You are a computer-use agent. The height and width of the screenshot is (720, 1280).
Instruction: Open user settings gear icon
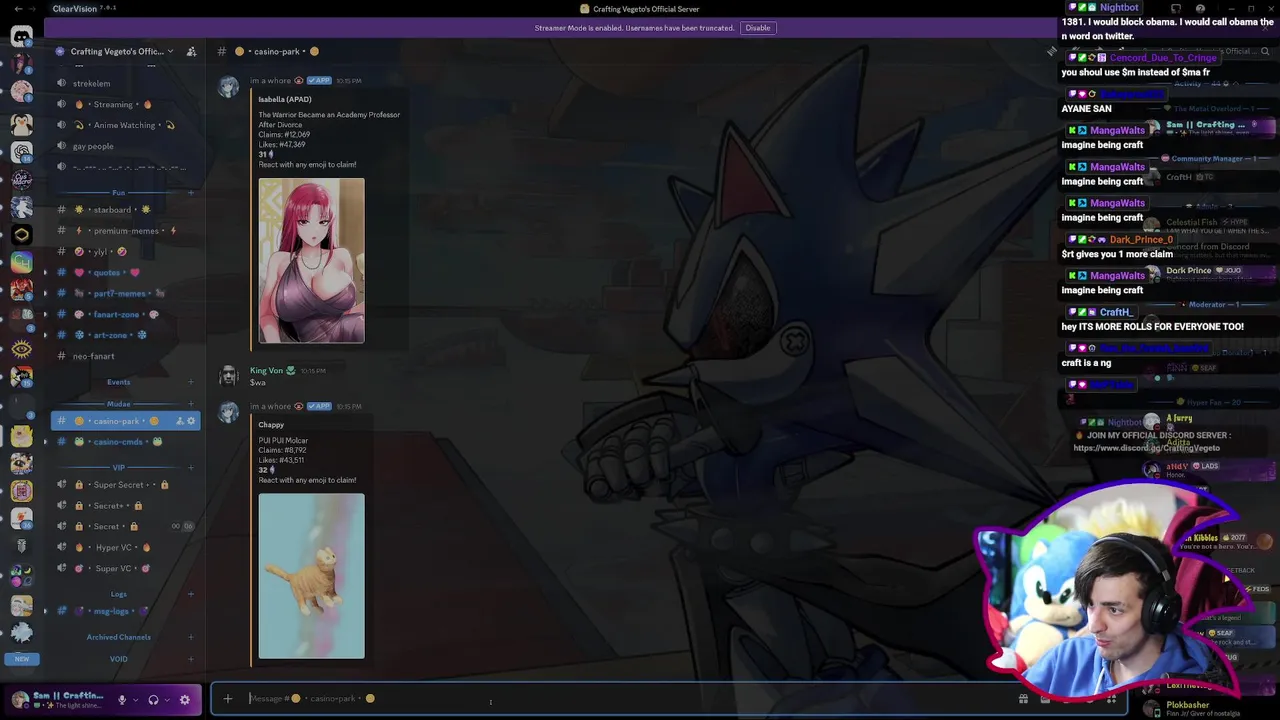[184, 700]
